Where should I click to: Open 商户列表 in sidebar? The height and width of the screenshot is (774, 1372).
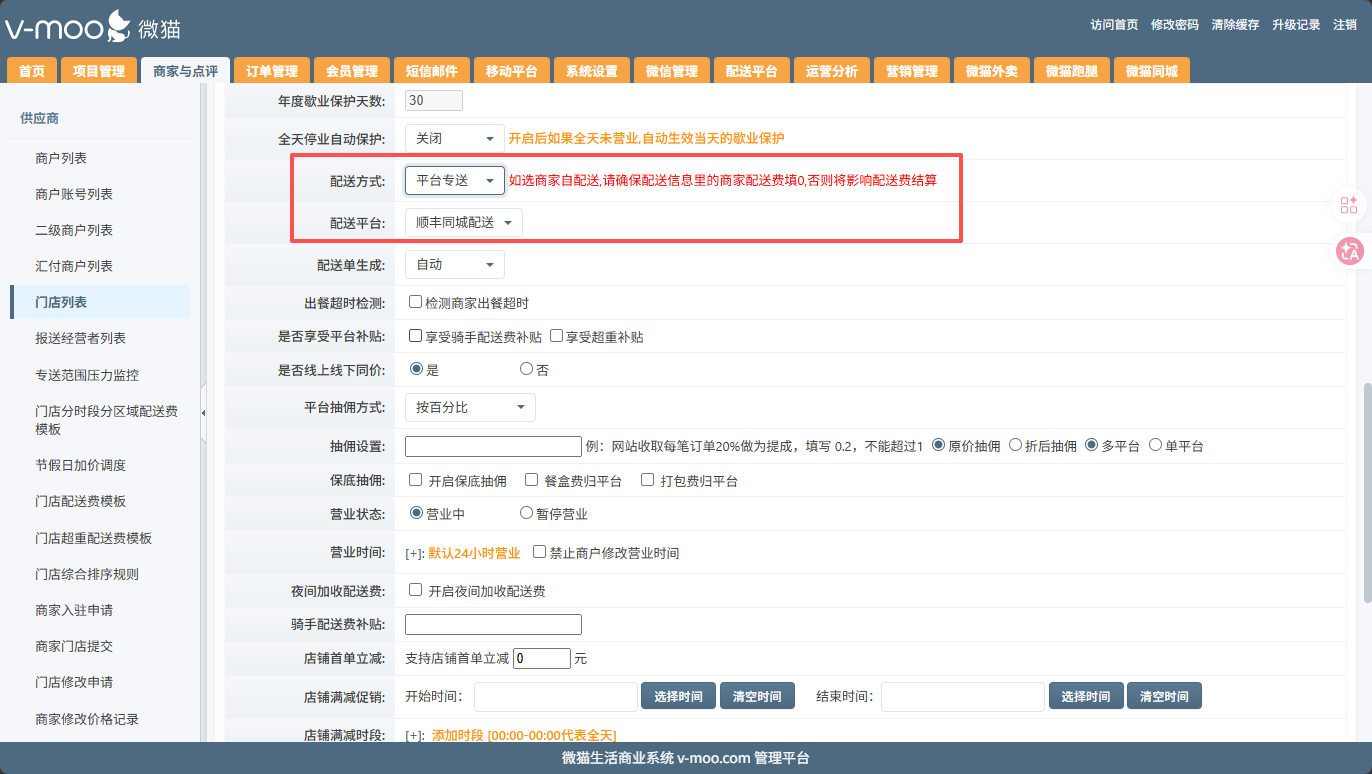coord(61,158)
